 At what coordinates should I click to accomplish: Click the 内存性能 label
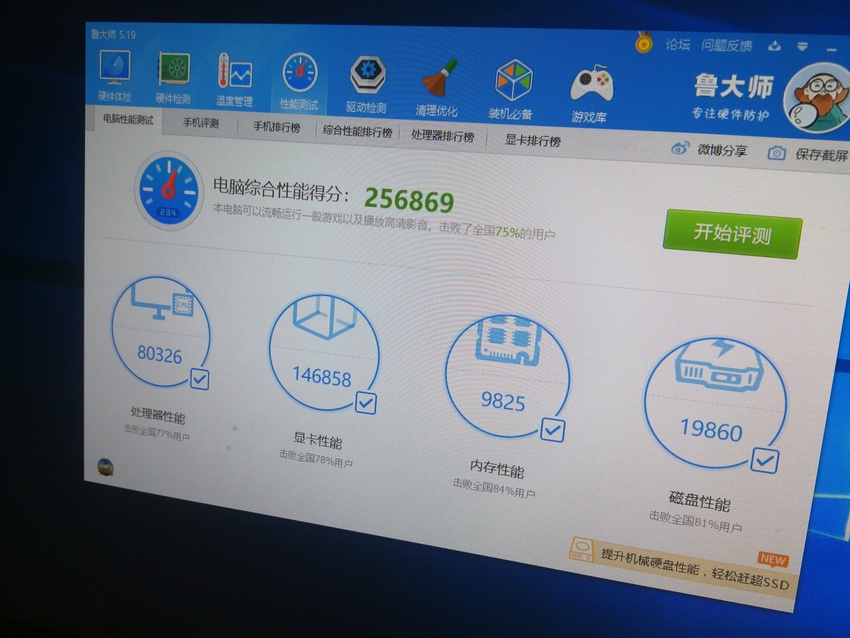[x=497, y=469]
